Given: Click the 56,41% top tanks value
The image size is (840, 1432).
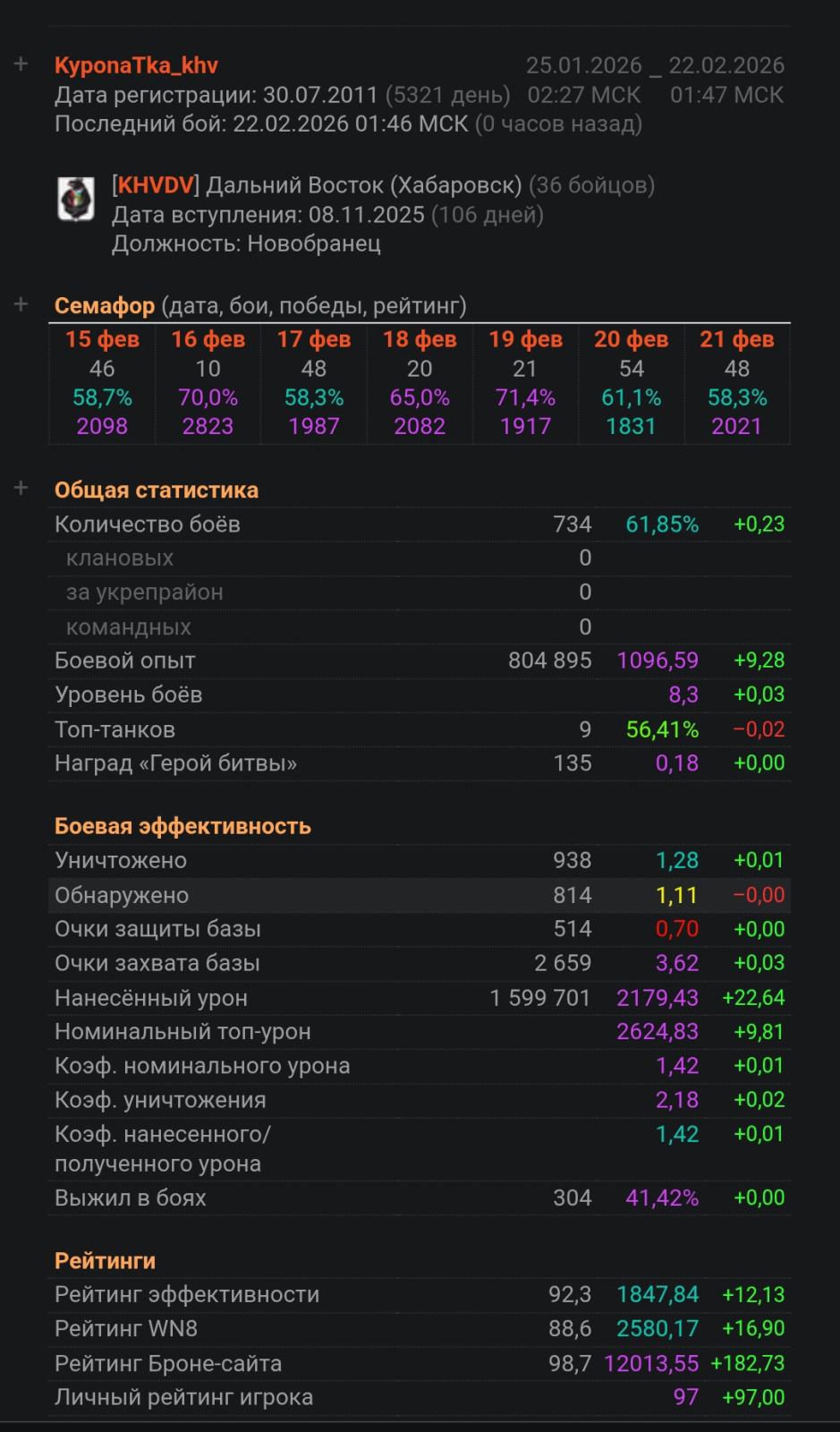Looking at the screenshot, I should tap(662, 729).
